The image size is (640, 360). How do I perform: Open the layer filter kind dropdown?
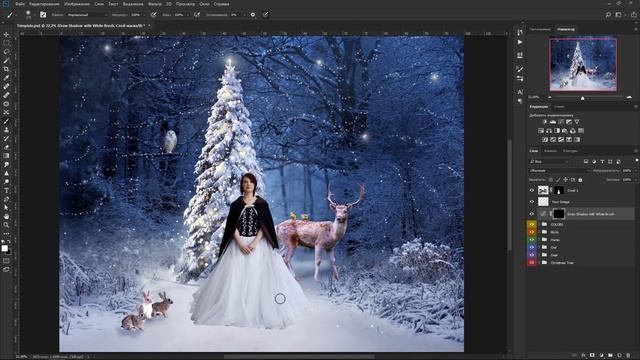(x=549, y=162)
